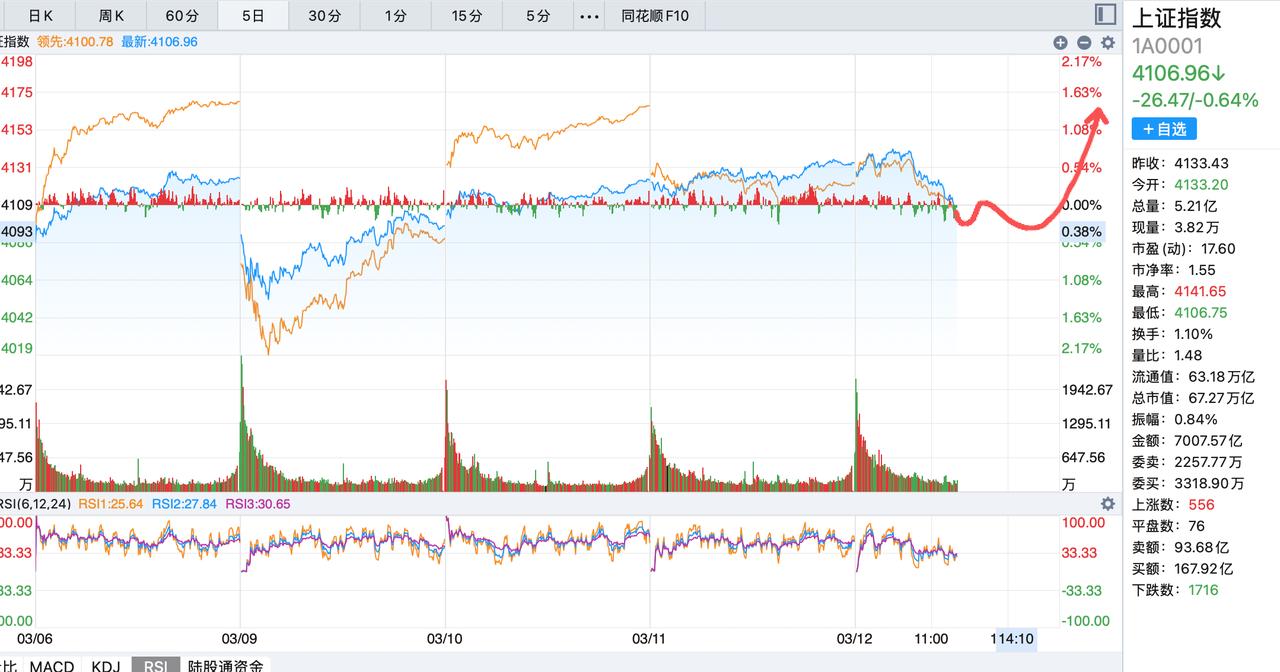Click the 03/10 date marker on timeline
The image size is (1280, 672).
pyautogui.click(x=445, y=638)
